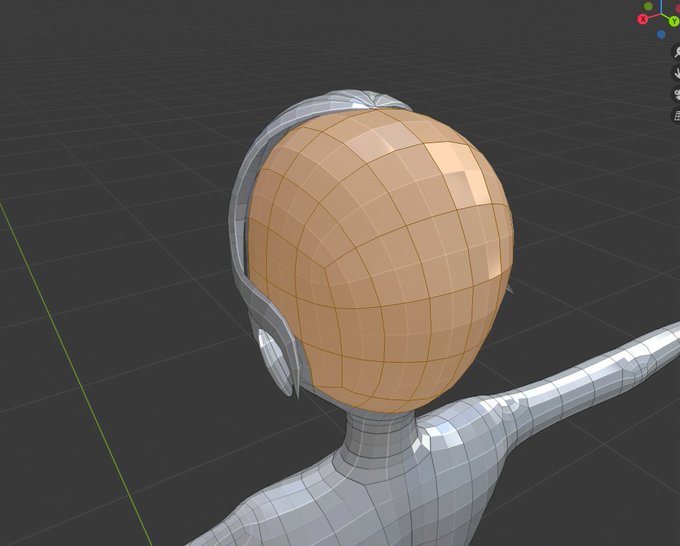Click the dark green negative Y gizmo dot
The height and width of the screenshot is (546, 680).
pyautogui.click(x=648, y=6)
